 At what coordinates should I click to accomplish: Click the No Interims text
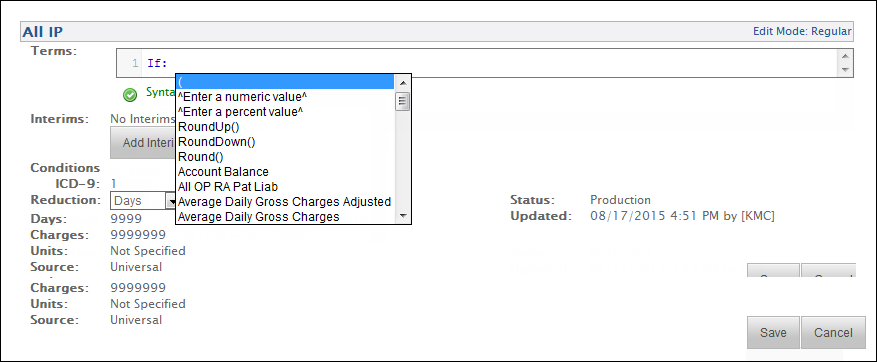143,119
